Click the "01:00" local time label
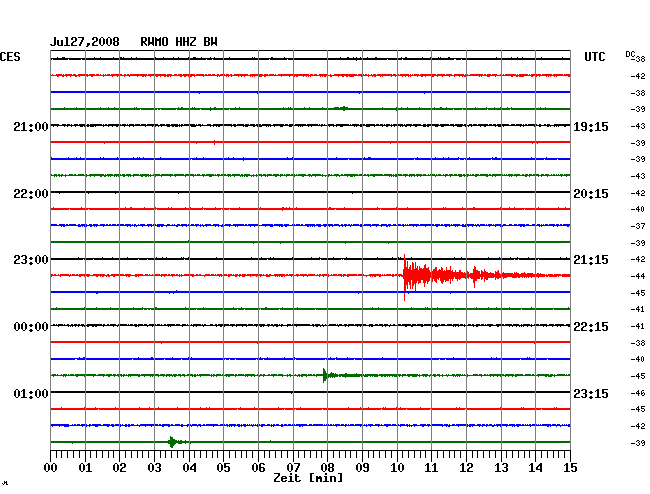 (31, 393)
